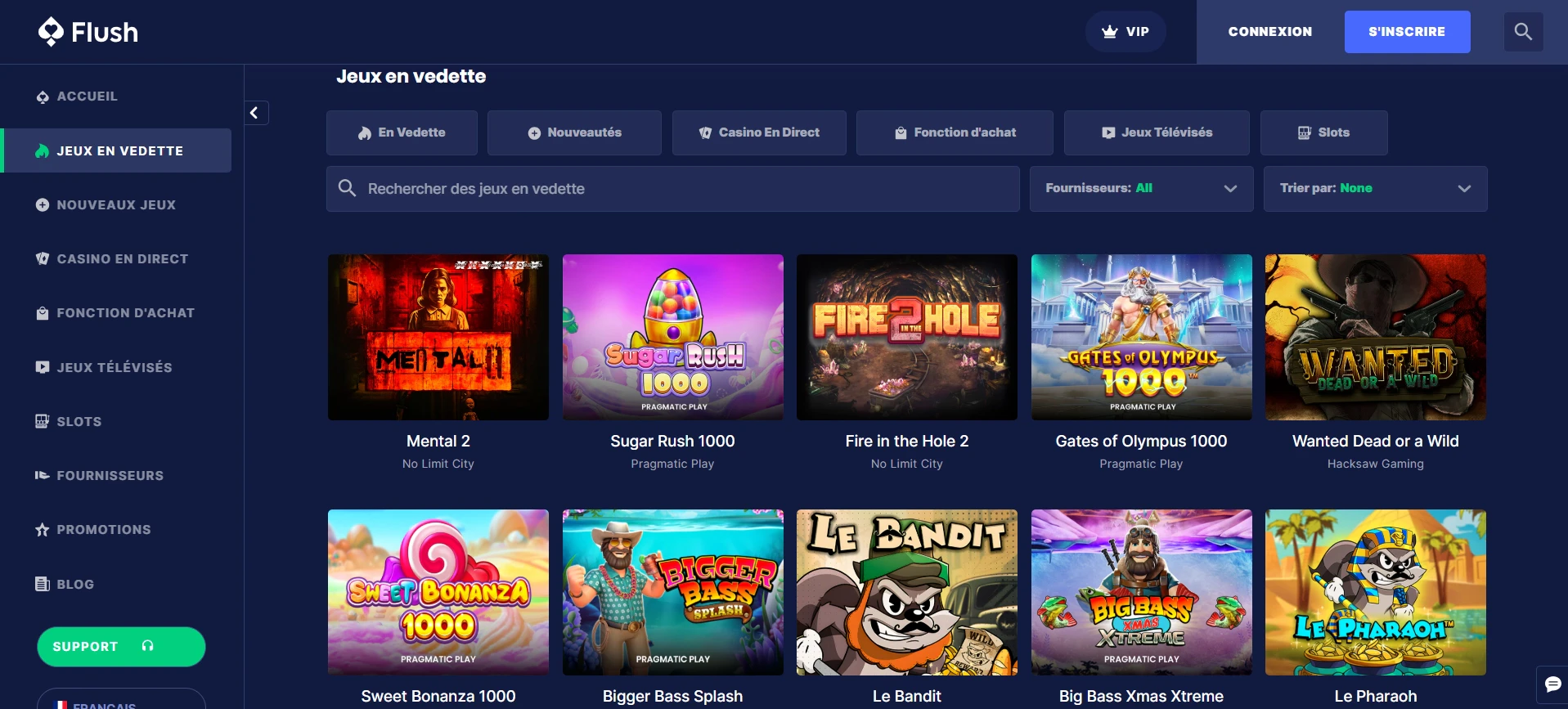Open the Mental 2 game thumbnail
Viewport: 1568px width, 709px height.
point(438,337)
